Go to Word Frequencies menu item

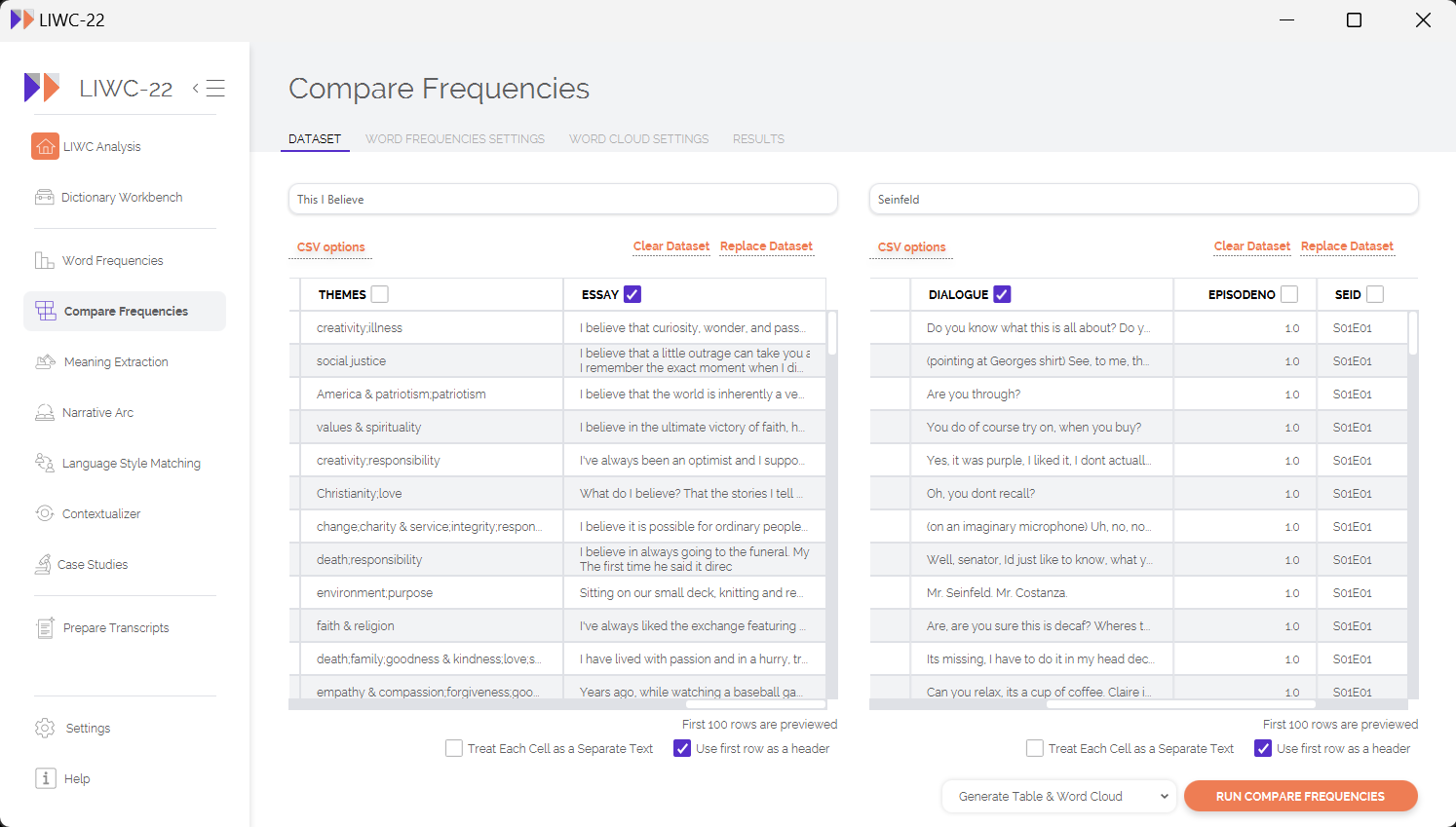[x=113, y=260]
